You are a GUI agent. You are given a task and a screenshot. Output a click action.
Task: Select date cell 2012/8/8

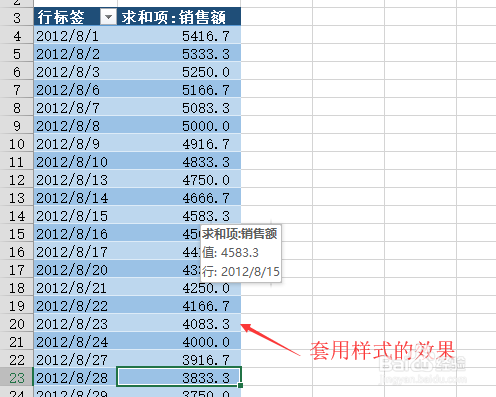click(x=75, y=126)
